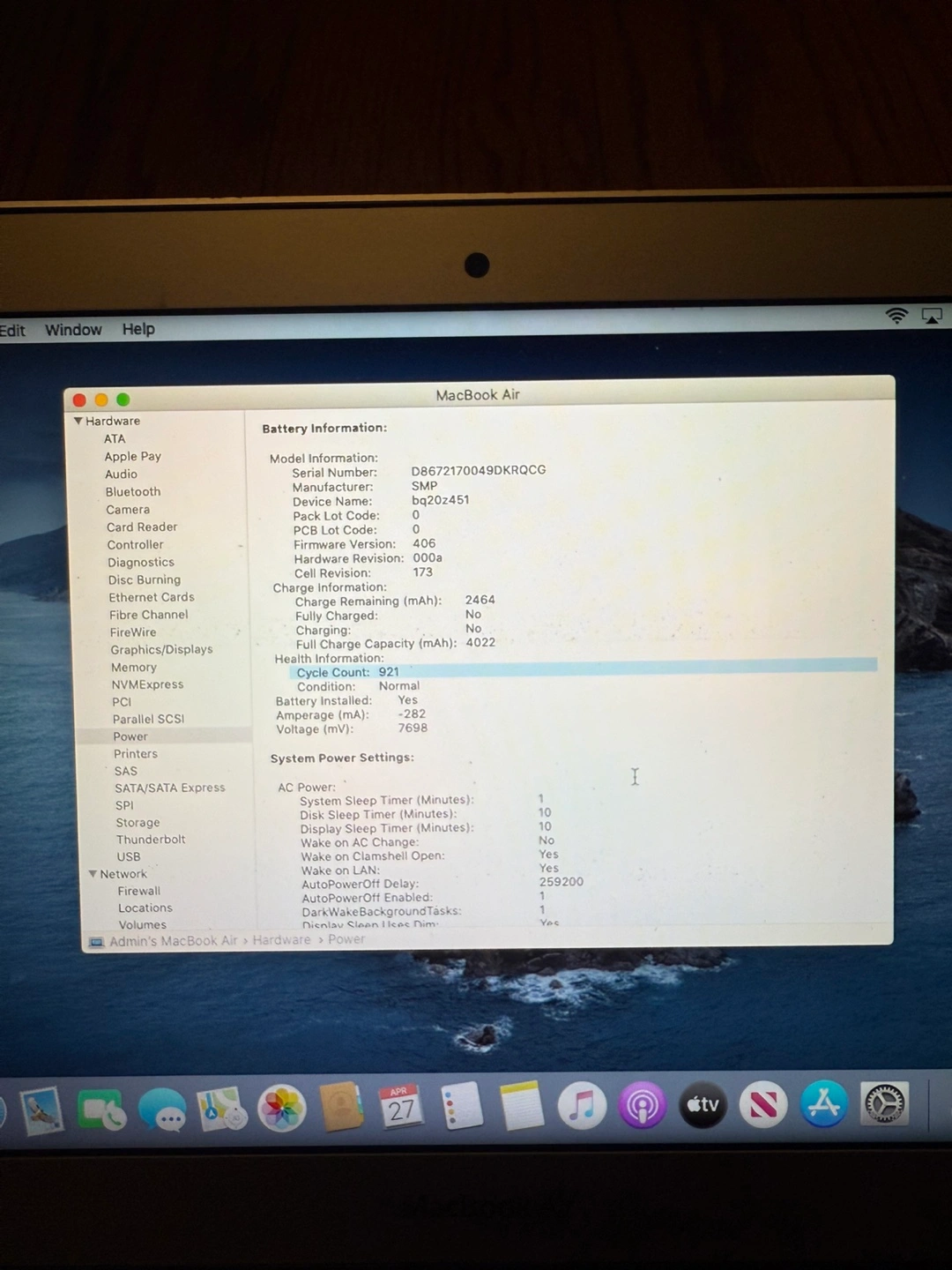Click Power in the path bar
952x1270 pixels.
click(346, 939)
